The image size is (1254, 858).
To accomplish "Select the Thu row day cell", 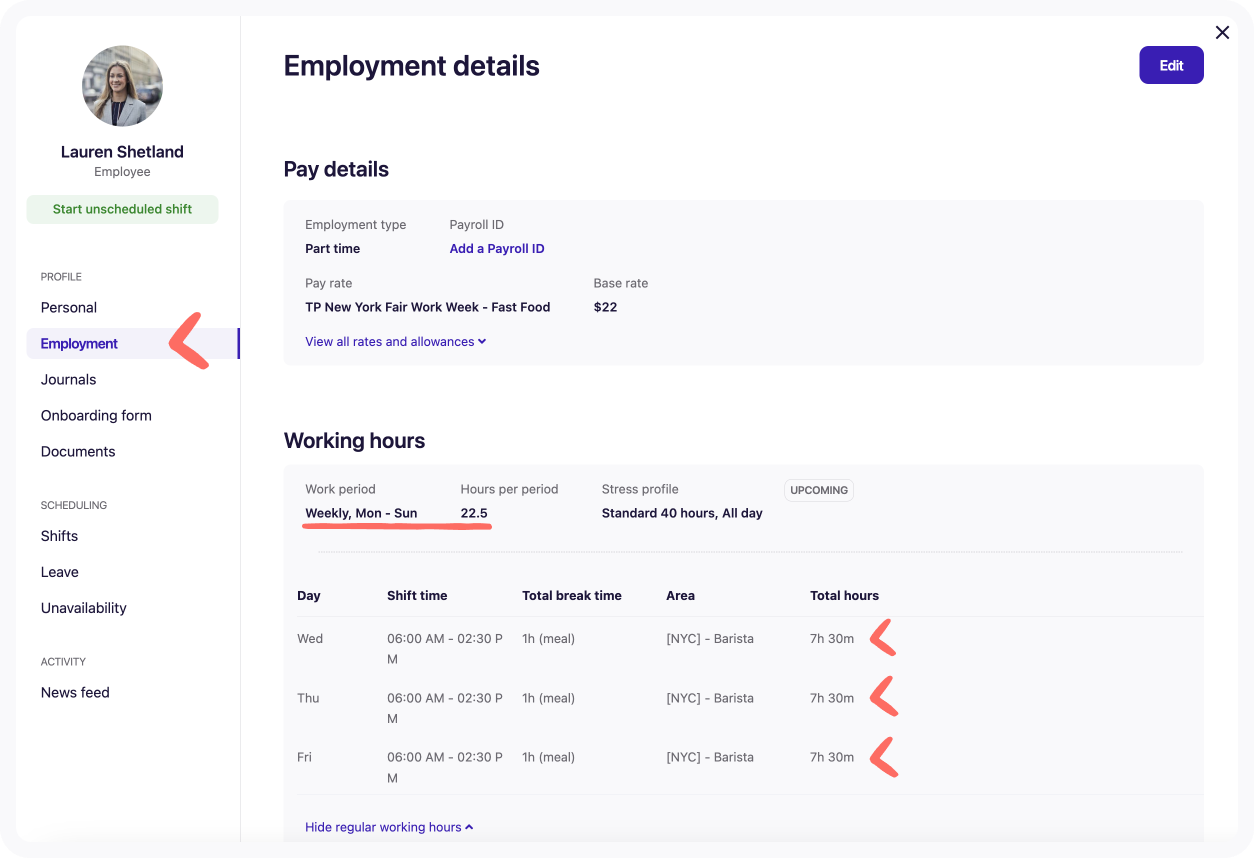I will (x=308, y=698).
